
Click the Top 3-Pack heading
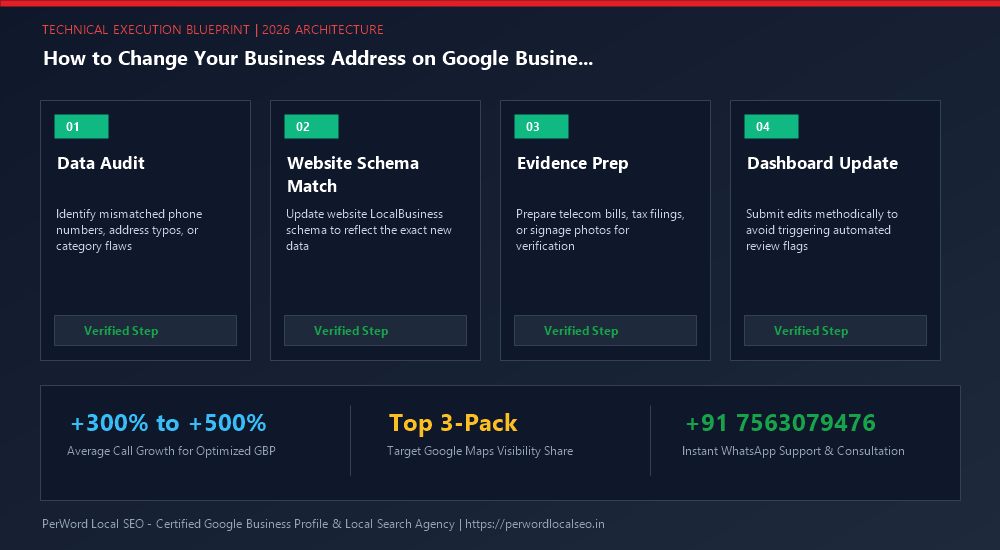coord(453,422)
